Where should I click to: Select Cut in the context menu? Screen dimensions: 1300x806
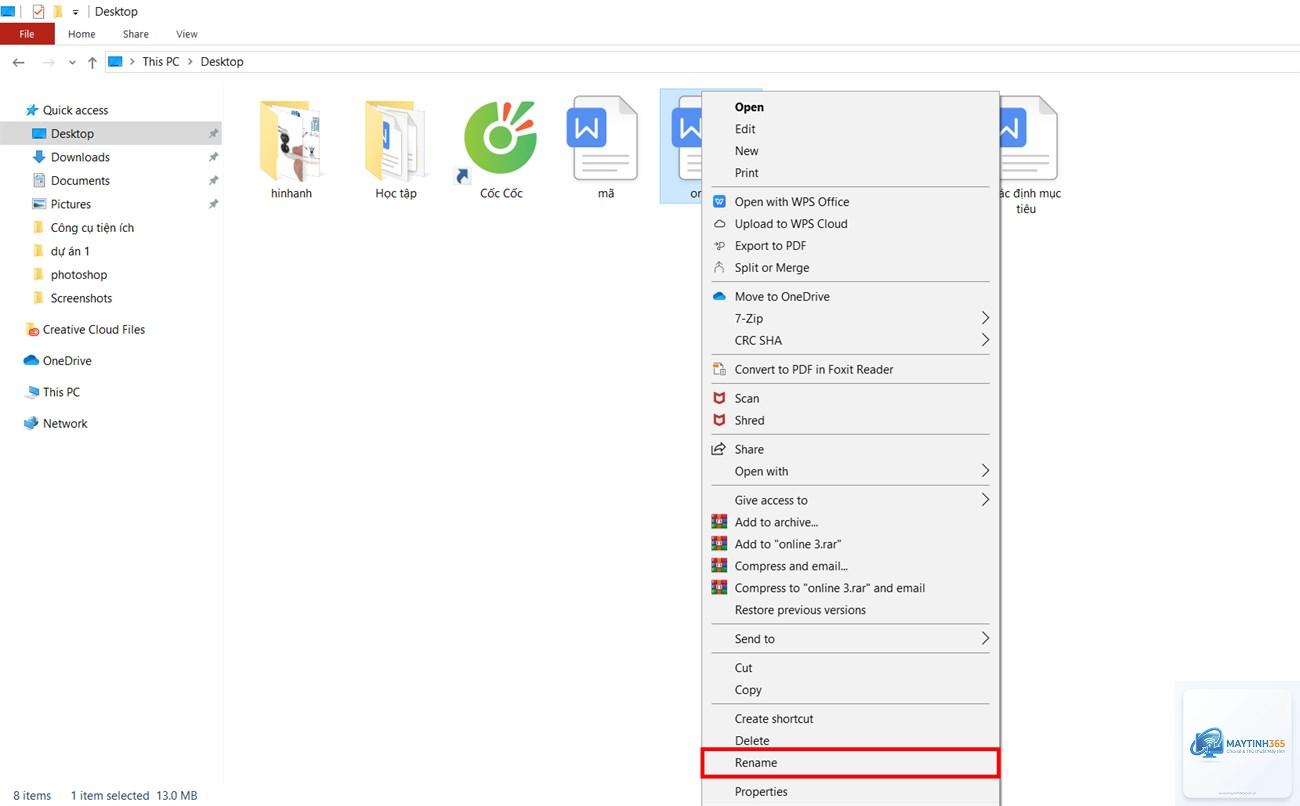tap(850, 668)
